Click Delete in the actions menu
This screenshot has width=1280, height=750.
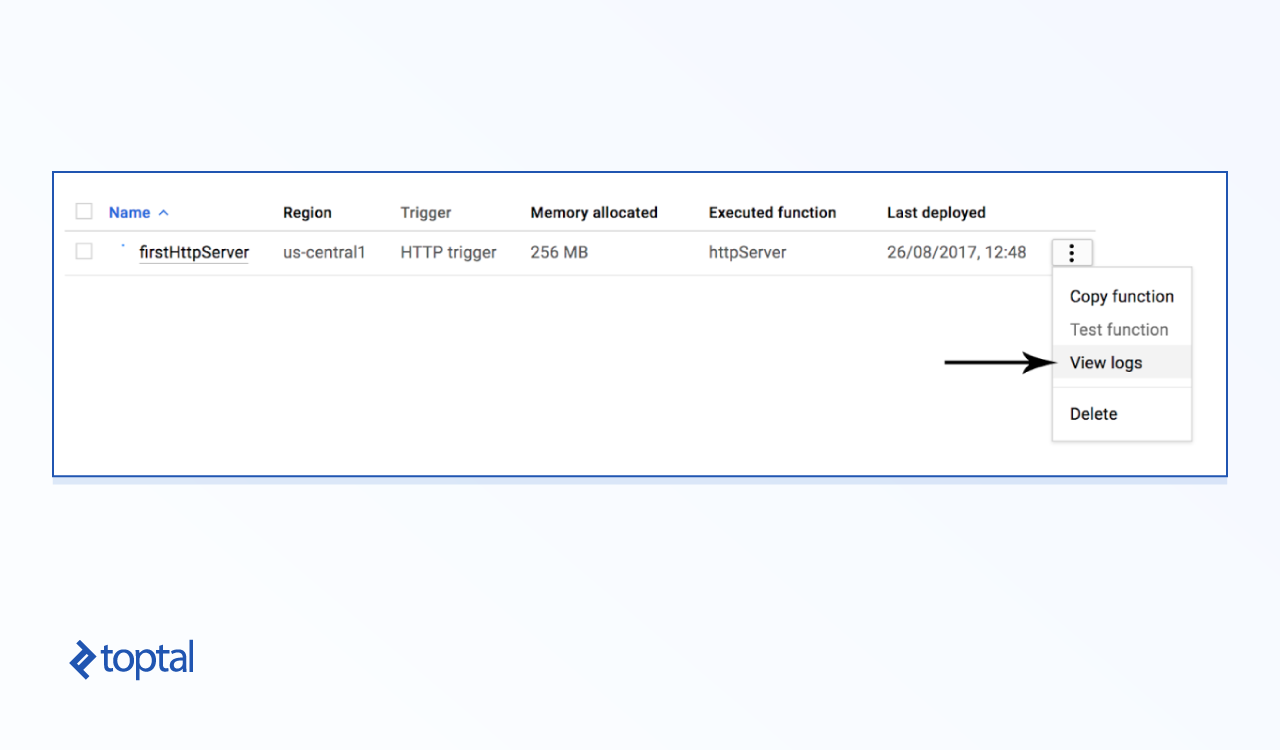1093,413
